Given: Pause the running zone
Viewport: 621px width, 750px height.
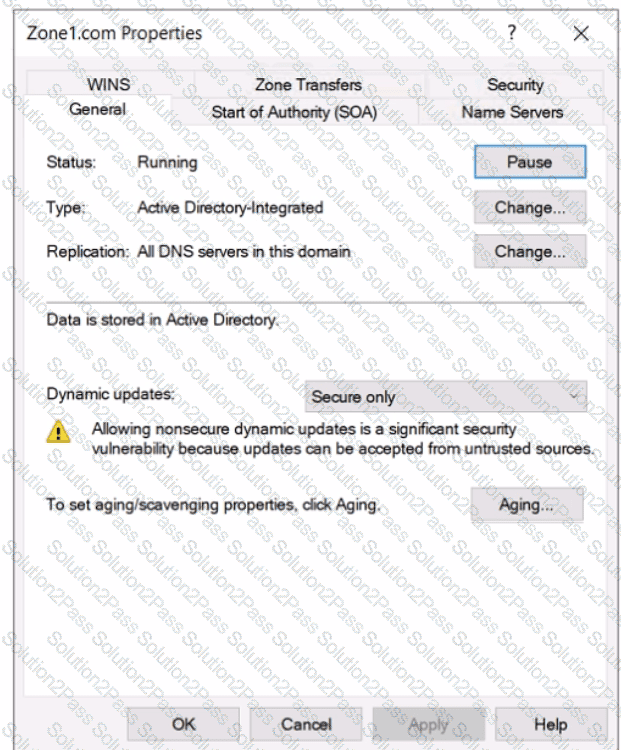Looking at the screenshot, I should (x=530, y=162).
